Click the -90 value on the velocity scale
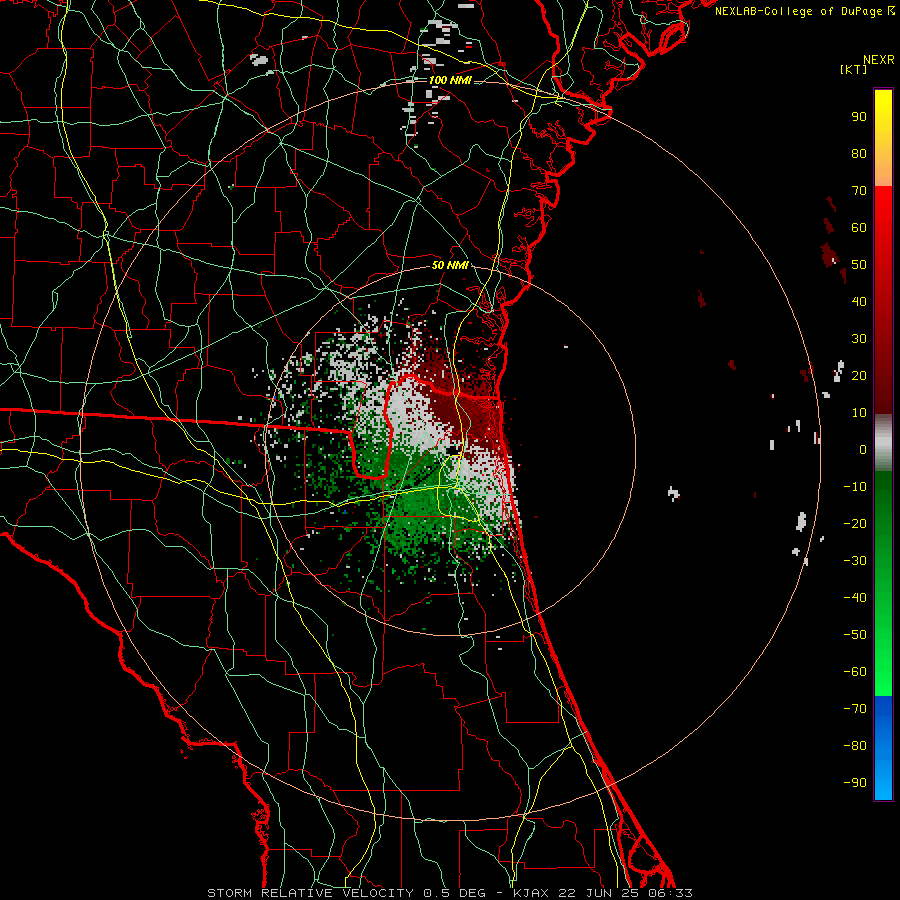Viewport: 900px width, 900px height. pos(855,783)
